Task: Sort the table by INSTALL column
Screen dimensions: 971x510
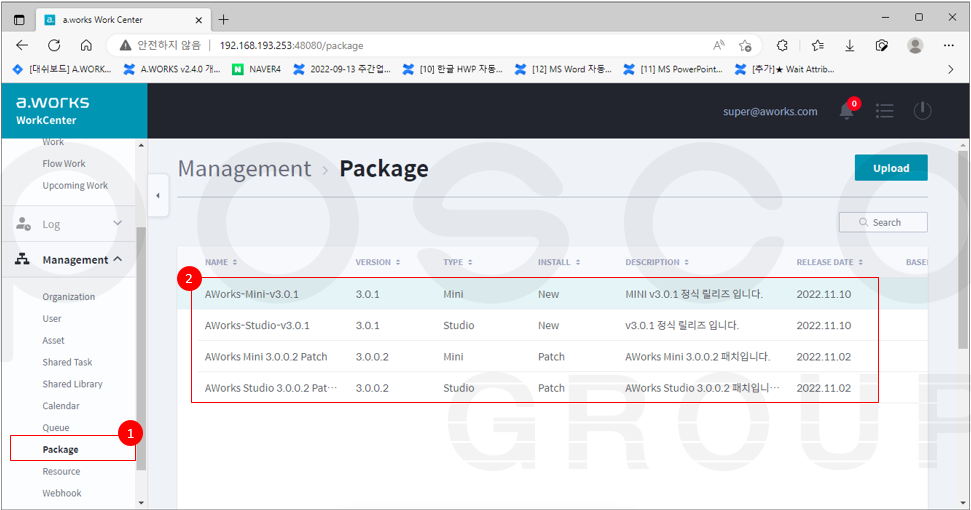Action: (x=559, y=262)
